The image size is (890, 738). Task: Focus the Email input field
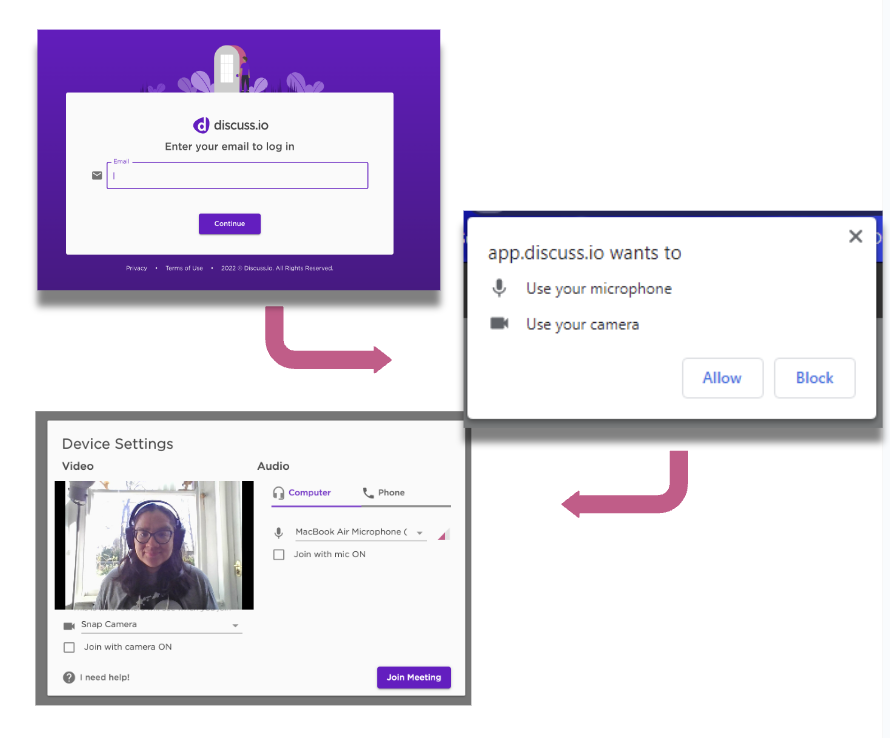pos(237,175)
